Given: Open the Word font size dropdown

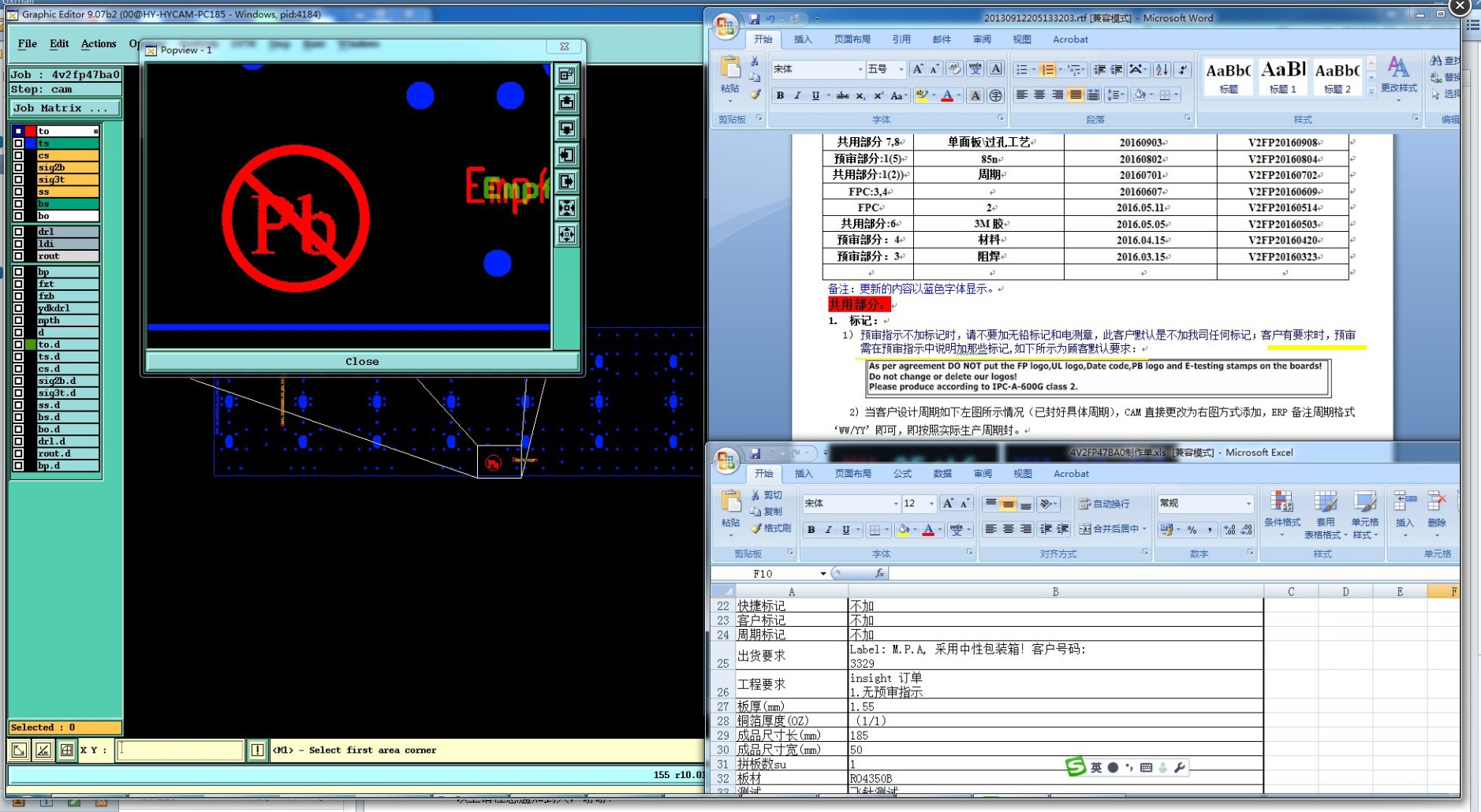Looking at the screenshot, I should click(x=901, y=69).
